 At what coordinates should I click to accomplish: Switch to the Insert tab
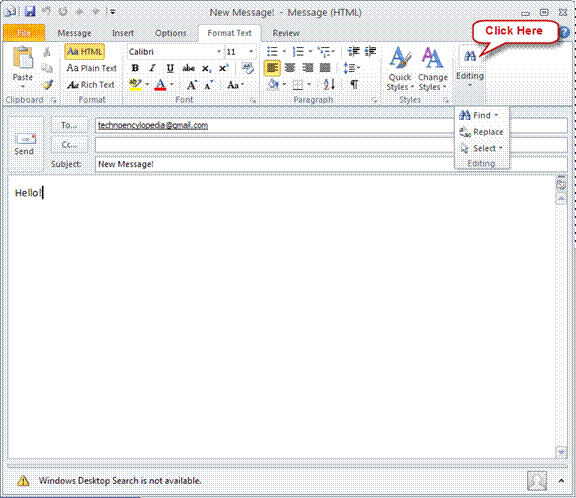point(123,33)
